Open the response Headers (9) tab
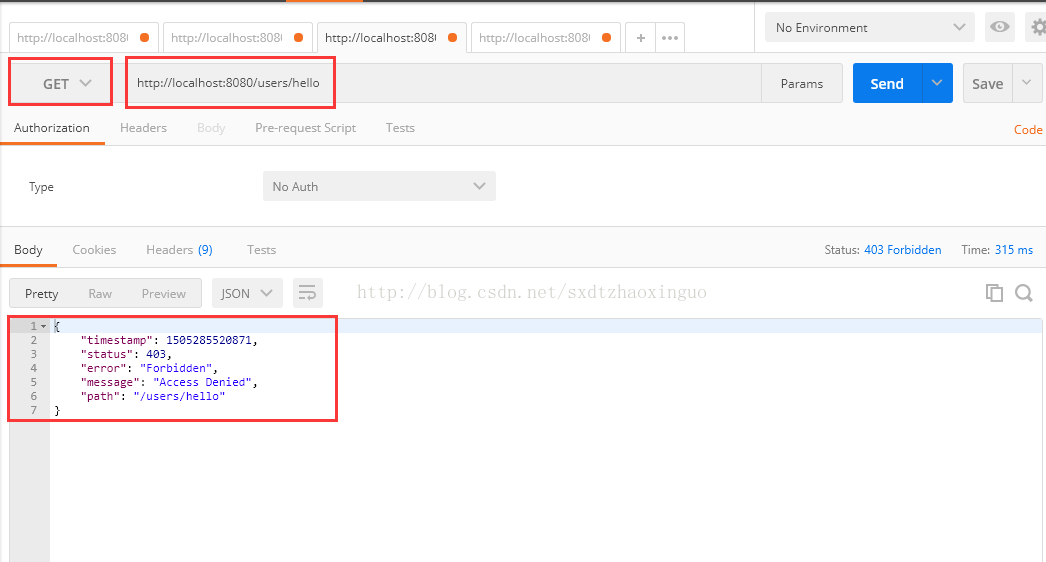 pos(179,250)
